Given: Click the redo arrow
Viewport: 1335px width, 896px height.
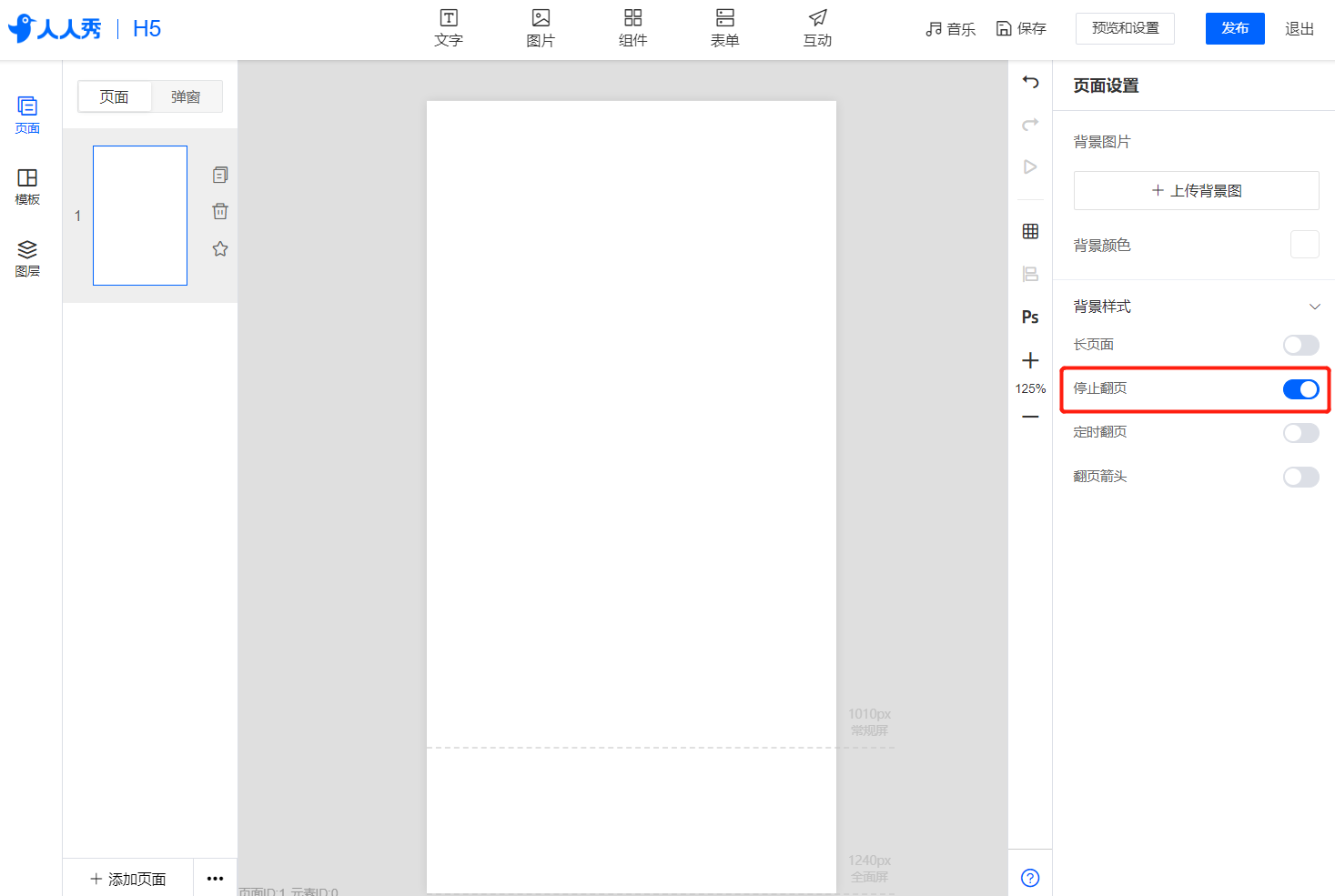Looking at the screenshot, I should tap(1030, 124).
